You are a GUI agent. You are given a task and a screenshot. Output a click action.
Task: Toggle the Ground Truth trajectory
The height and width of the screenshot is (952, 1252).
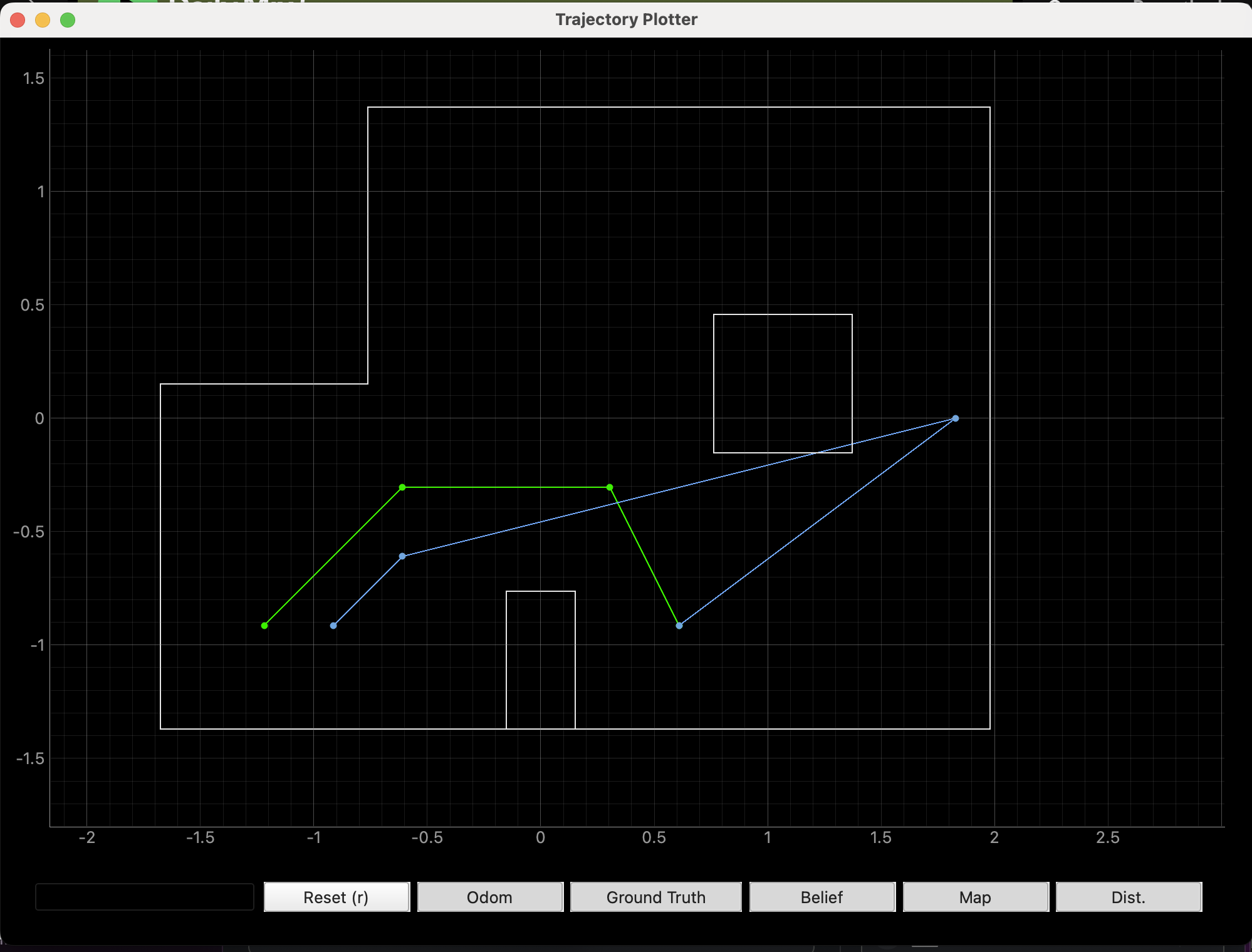coord(655,897)
